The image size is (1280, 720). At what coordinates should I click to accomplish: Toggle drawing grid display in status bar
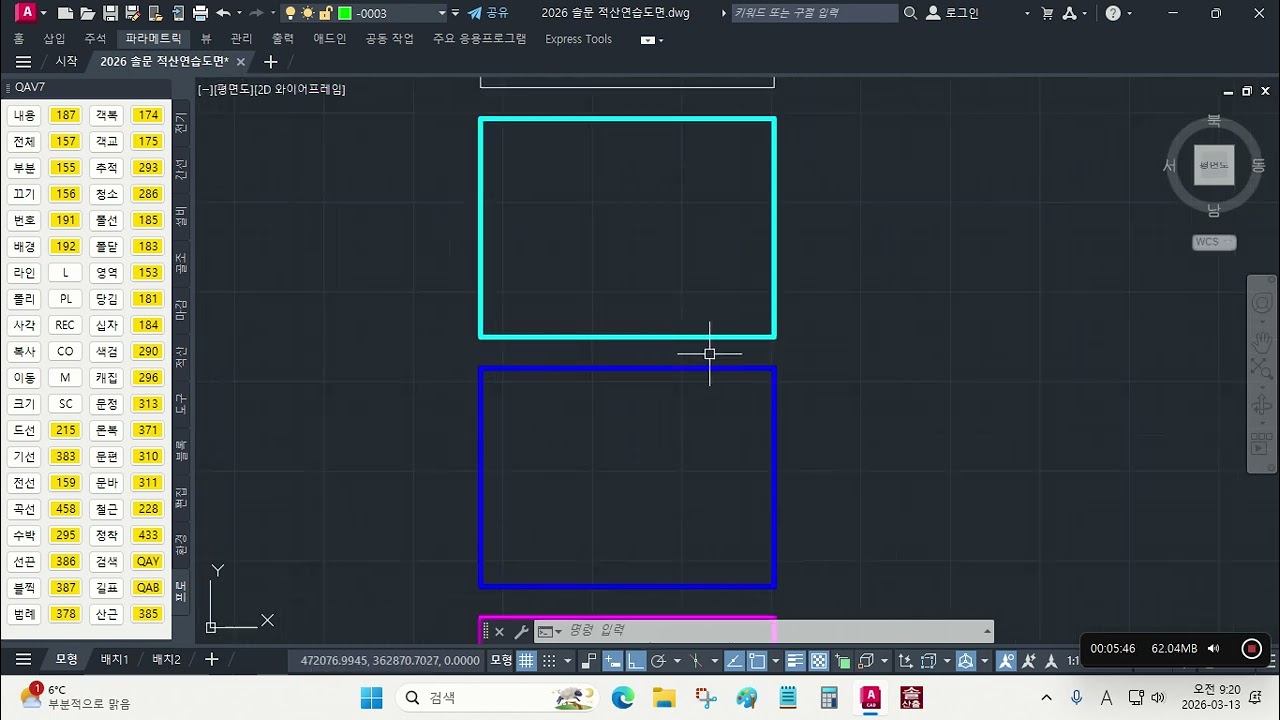click(527, 660)
